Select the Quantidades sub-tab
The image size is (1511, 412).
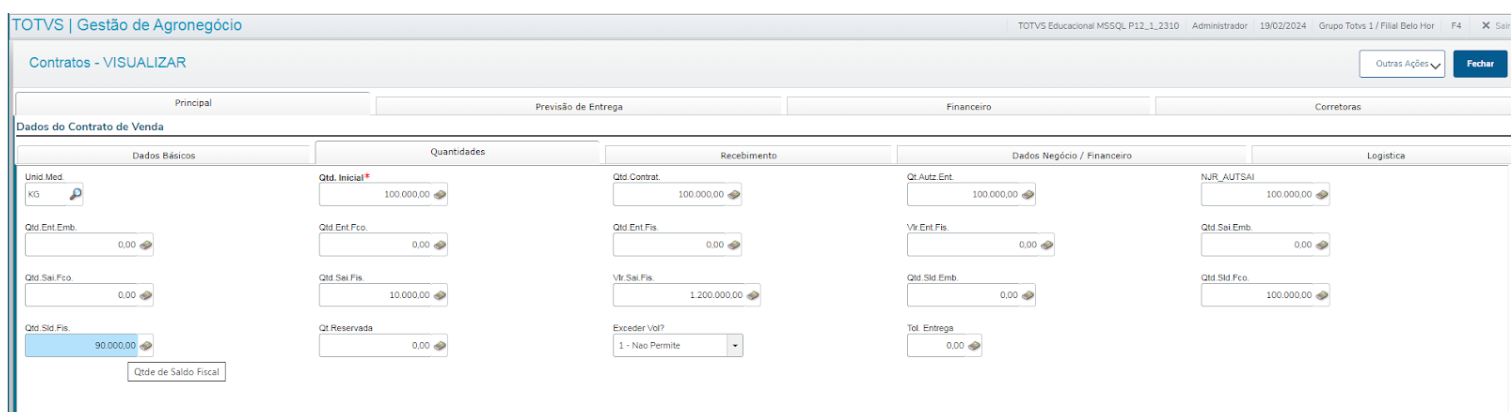click(457, 152)
